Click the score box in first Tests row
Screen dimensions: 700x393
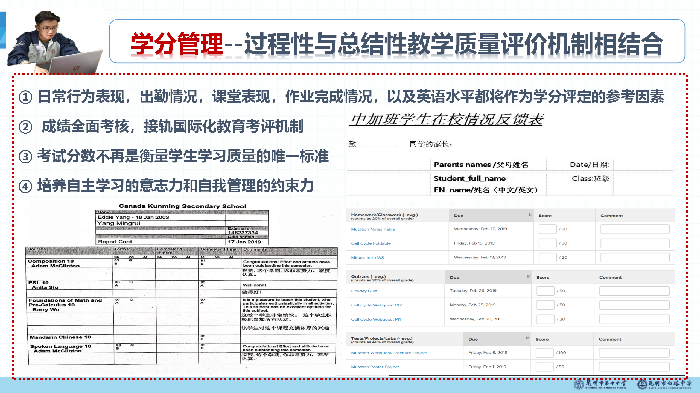[544, 353]
